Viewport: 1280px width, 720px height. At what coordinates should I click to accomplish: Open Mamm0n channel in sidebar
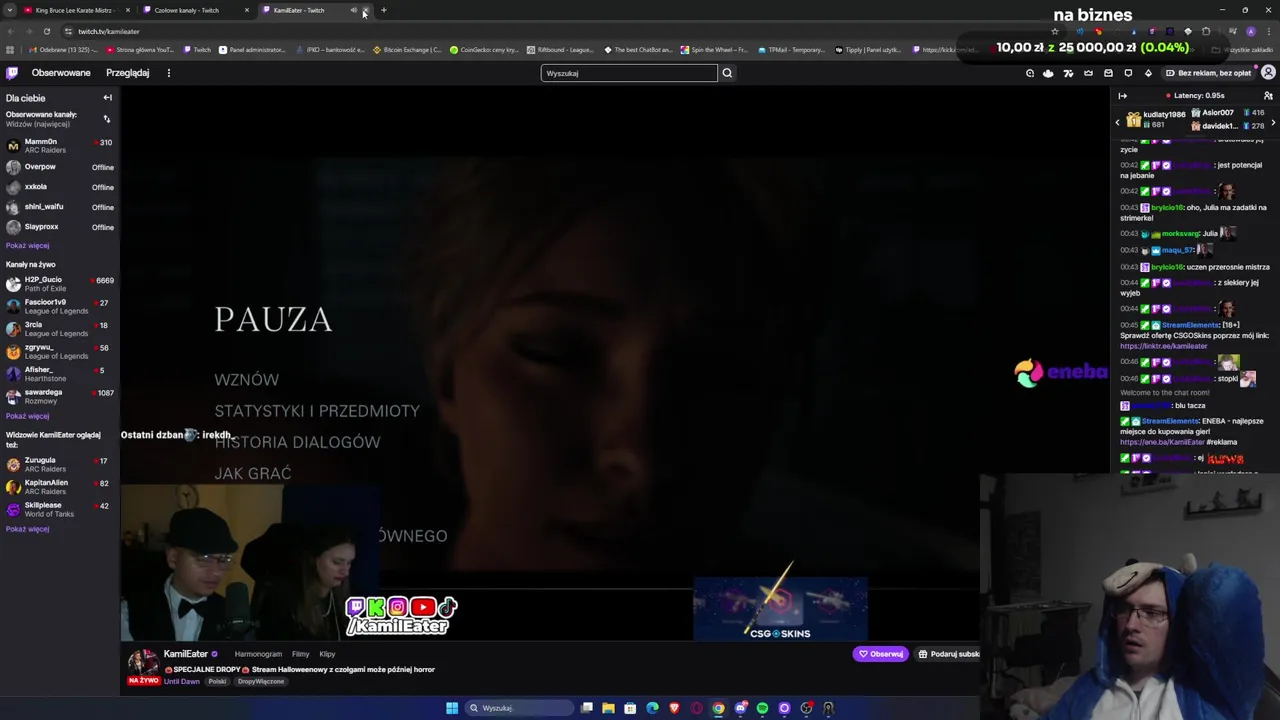point(60,146)
